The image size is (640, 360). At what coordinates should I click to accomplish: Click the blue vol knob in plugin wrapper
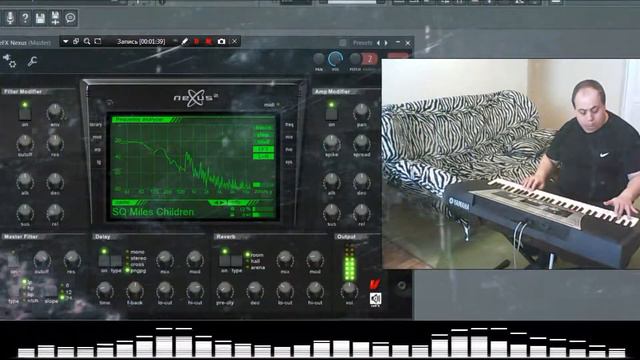335,59
